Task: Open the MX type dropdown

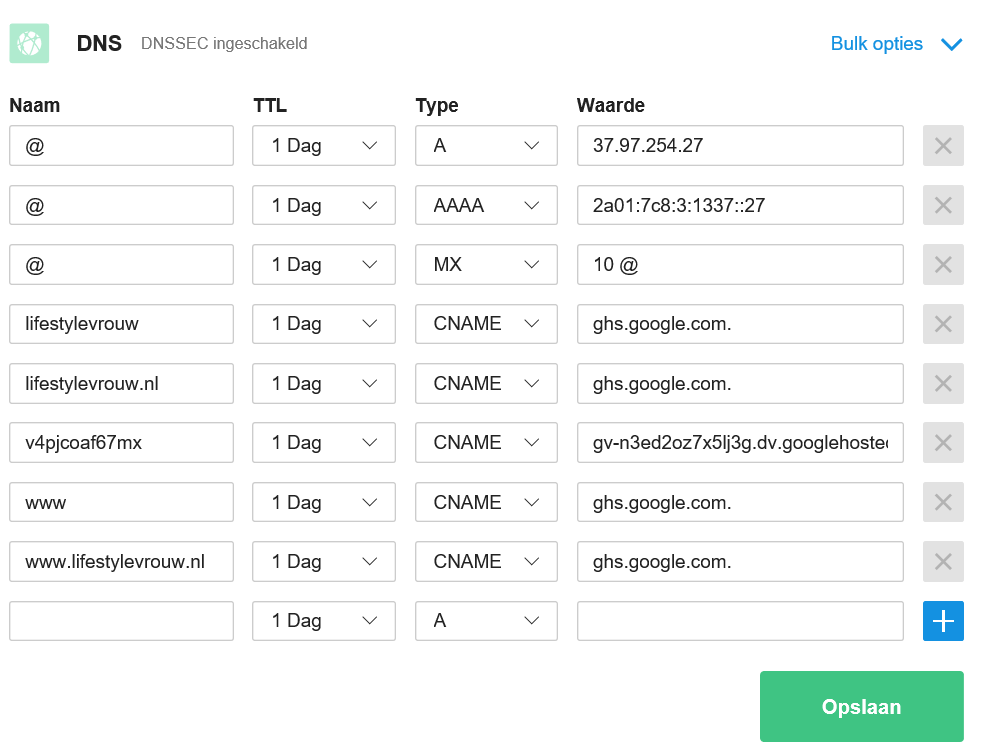Action: click(486, 265)
